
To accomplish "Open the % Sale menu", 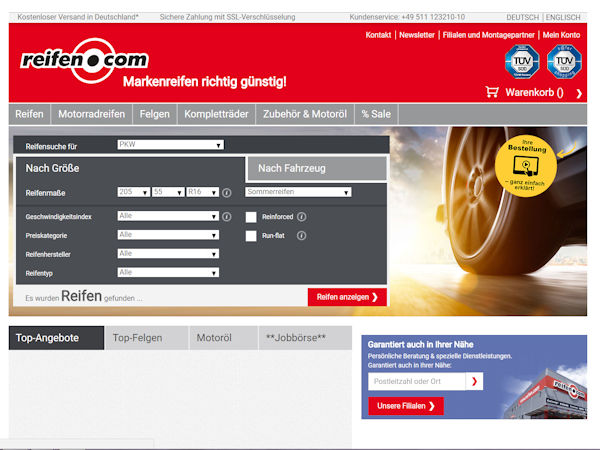I will (376, 114).
